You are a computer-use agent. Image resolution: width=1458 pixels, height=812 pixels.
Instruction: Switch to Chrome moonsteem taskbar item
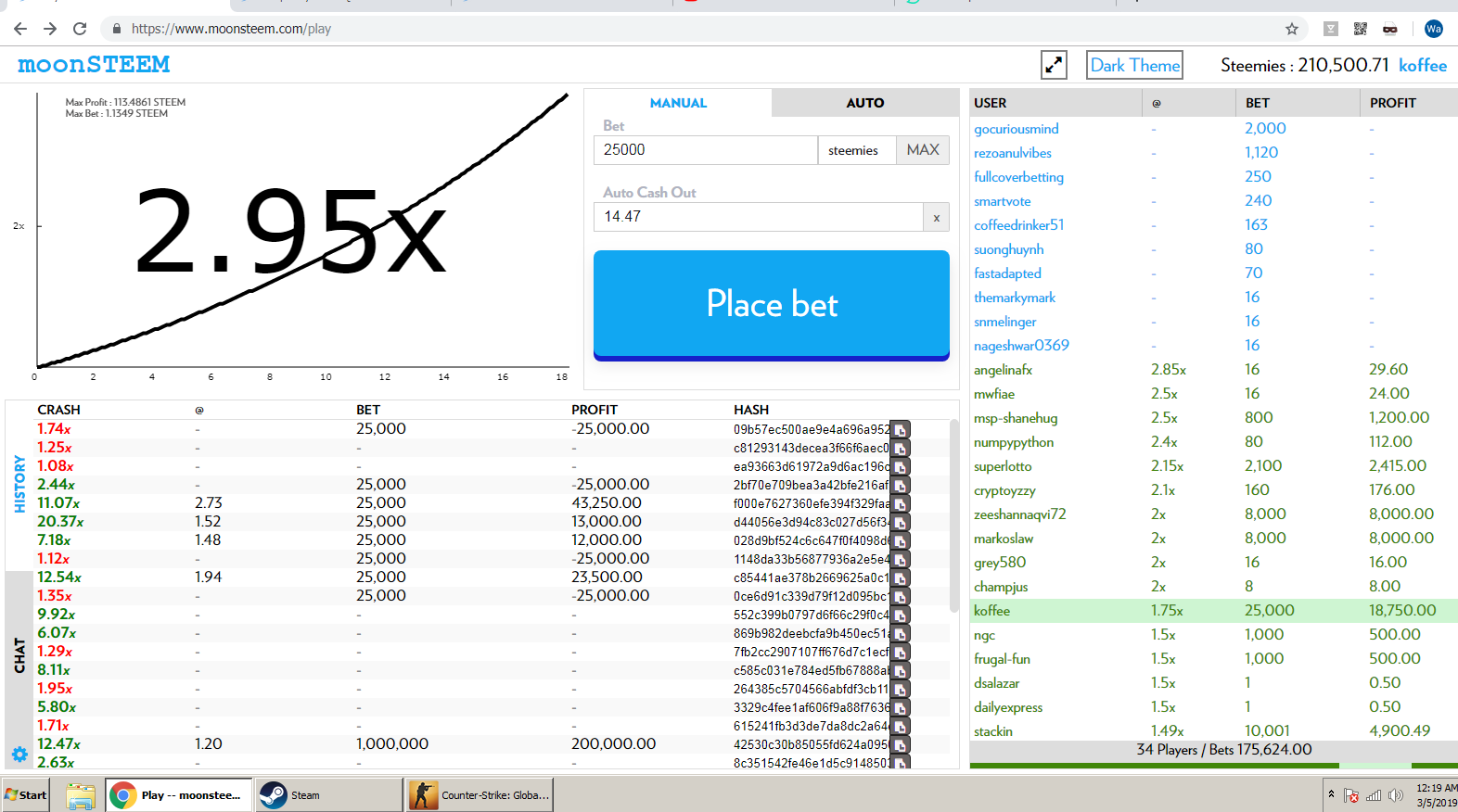179,795
